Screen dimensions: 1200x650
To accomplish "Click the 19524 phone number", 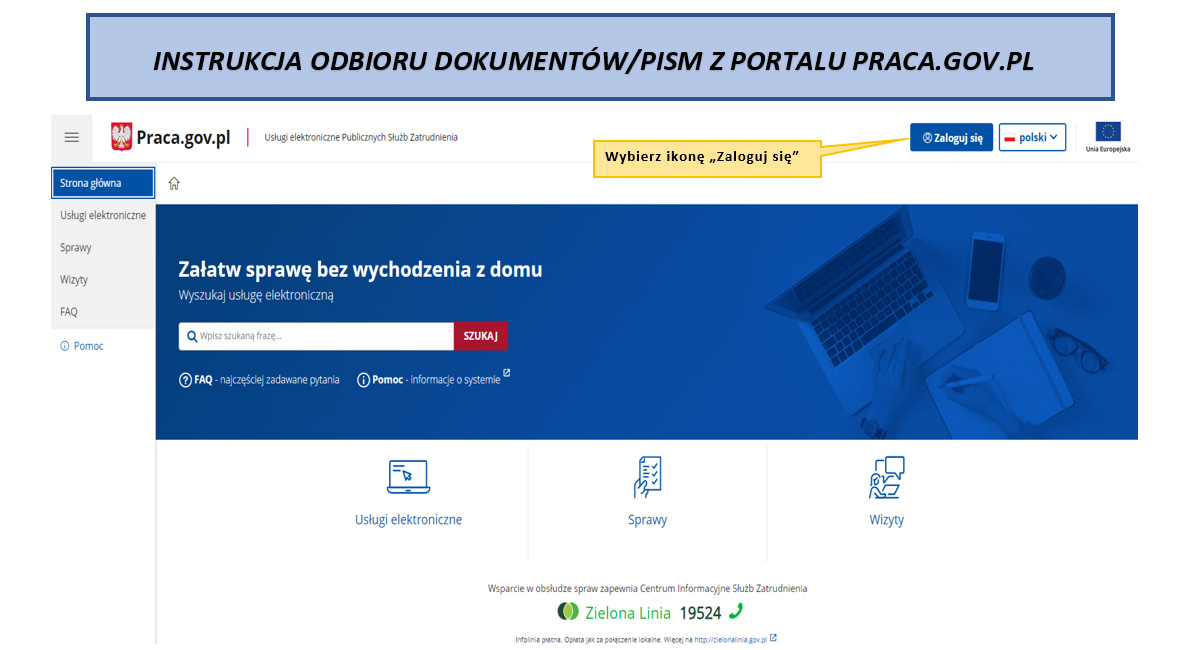I will pos(700,613).
